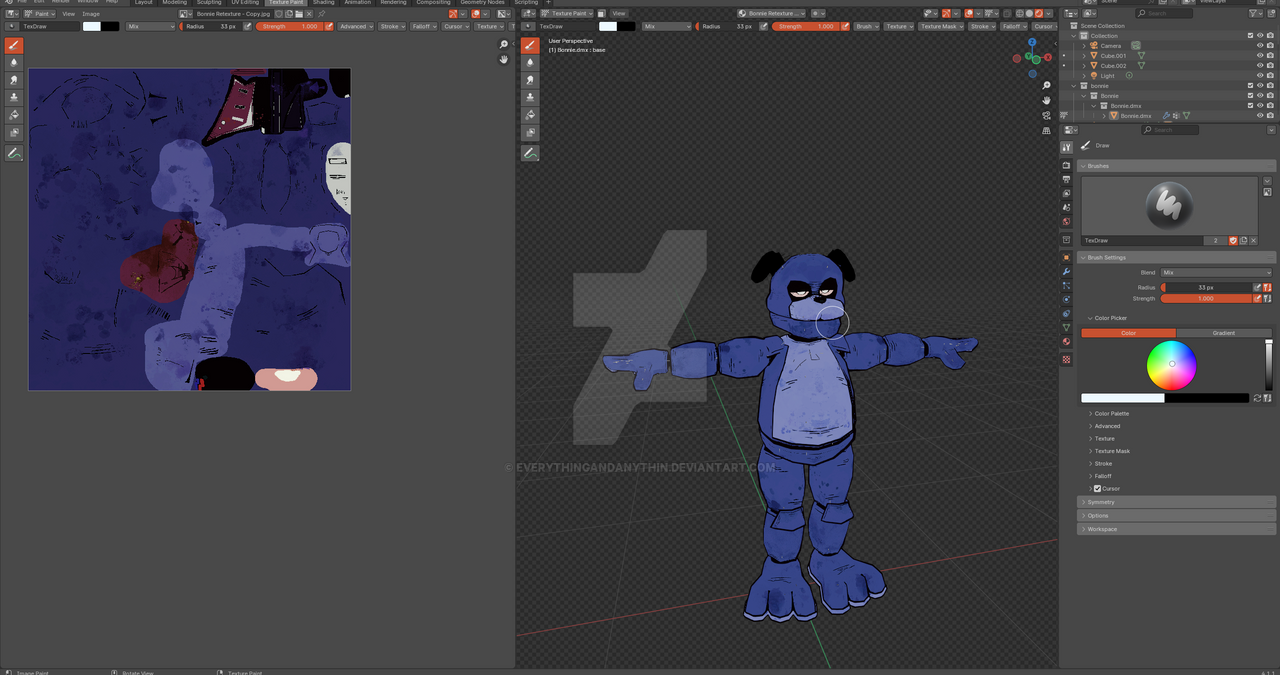Click the camera view icon in 3D viewport
The width and height of the screenshot is (1280, 675).
pos(1046,115)
